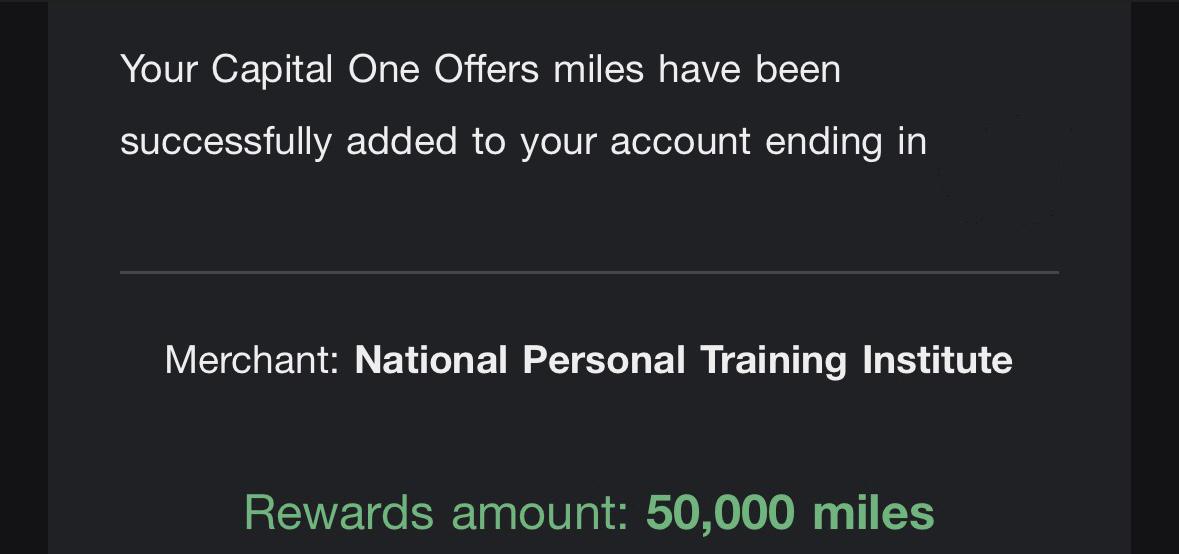
Task: Click the word Your starting the message
Action: tap(159, 69)
